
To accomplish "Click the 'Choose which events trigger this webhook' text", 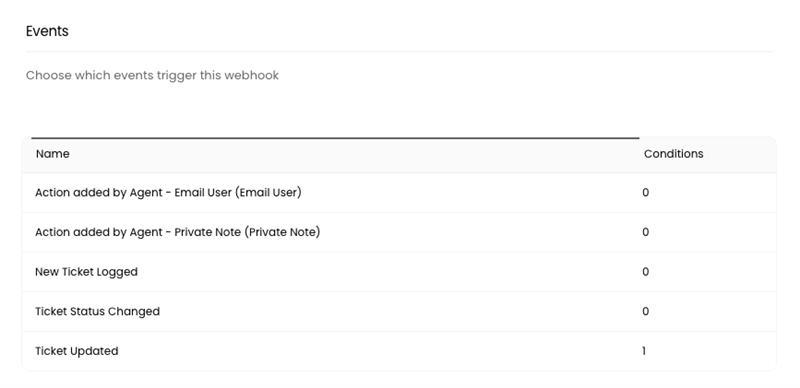I will (152, 76).
